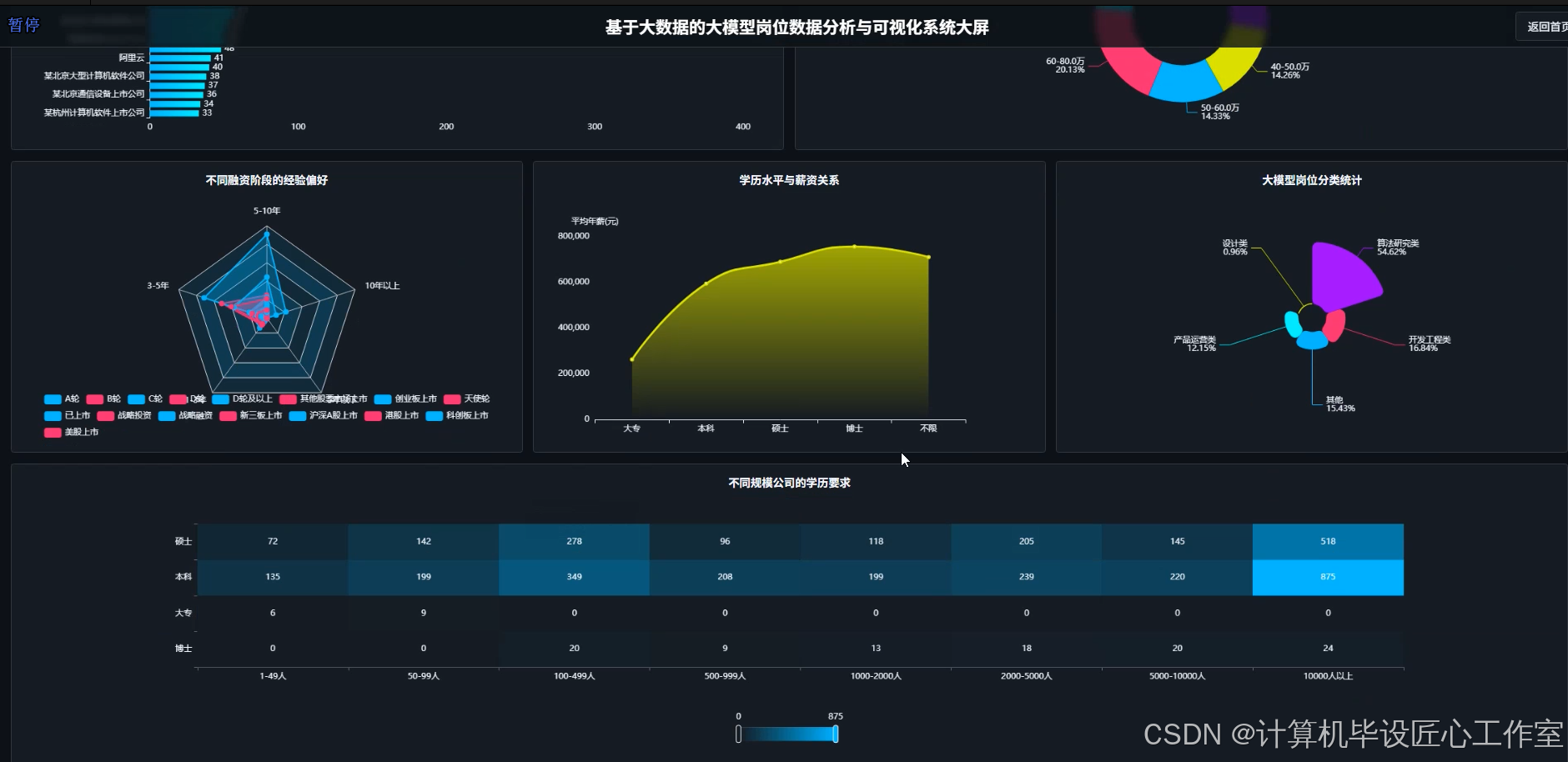The width and height of the screenshot is (1568, 762).
Task: Click heatmap cell 278 for 硕士 100-499人
Action: (x=574, y=541)
